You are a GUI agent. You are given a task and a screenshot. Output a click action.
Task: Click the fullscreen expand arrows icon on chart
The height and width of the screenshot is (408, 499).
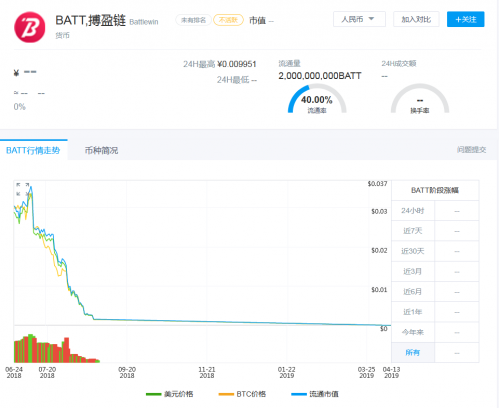click(x=23, y=189)
